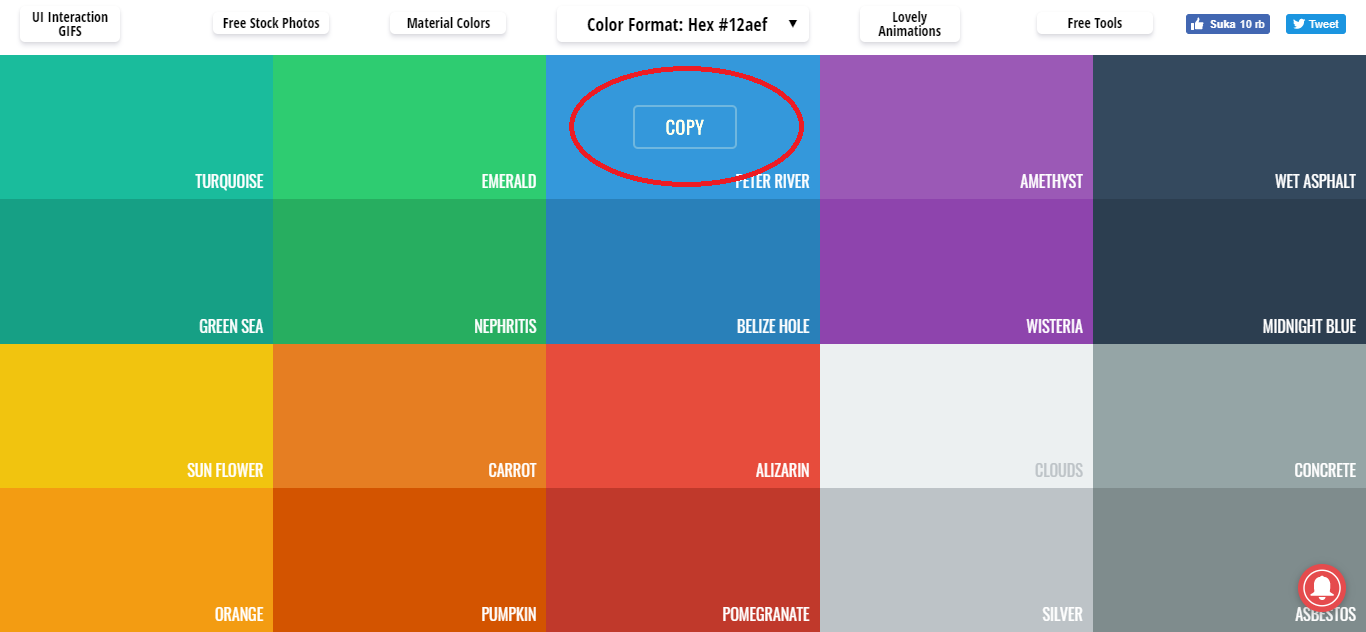The width and height of the screenshot is (1366, 632).
Task: Select the Pomegranate color swatch
Action: [683, 560]
